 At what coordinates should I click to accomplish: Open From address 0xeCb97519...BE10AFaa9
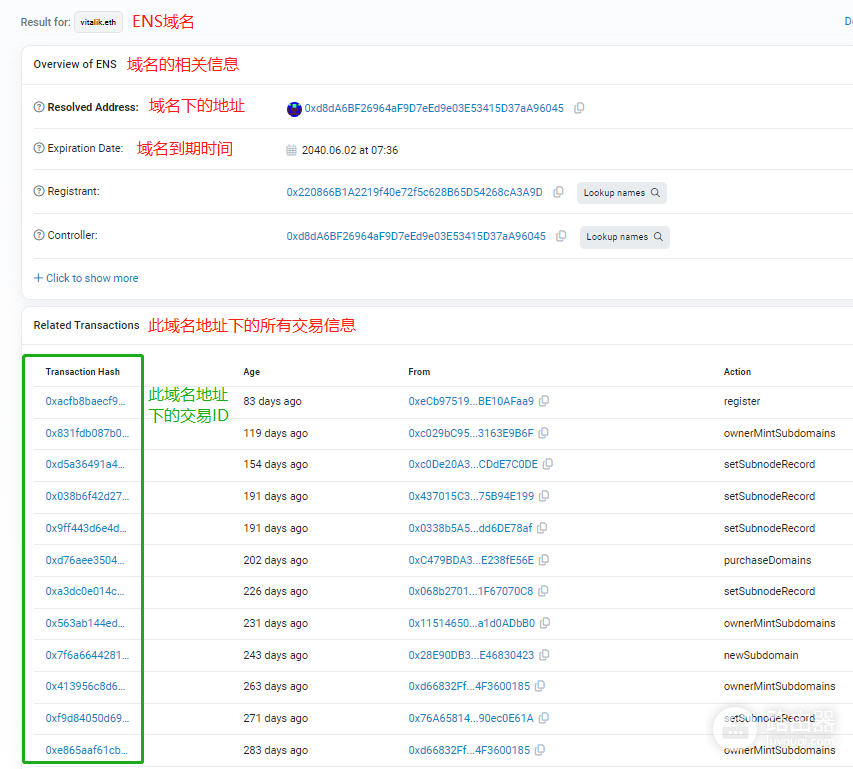(x=471, y=401)
